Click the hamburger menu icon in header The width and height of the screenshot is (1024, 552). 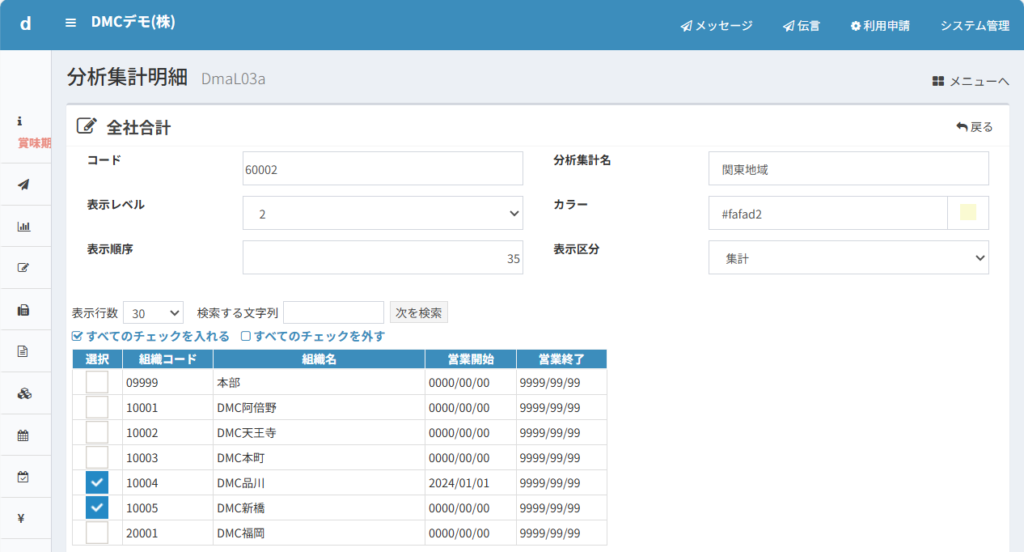70,23
